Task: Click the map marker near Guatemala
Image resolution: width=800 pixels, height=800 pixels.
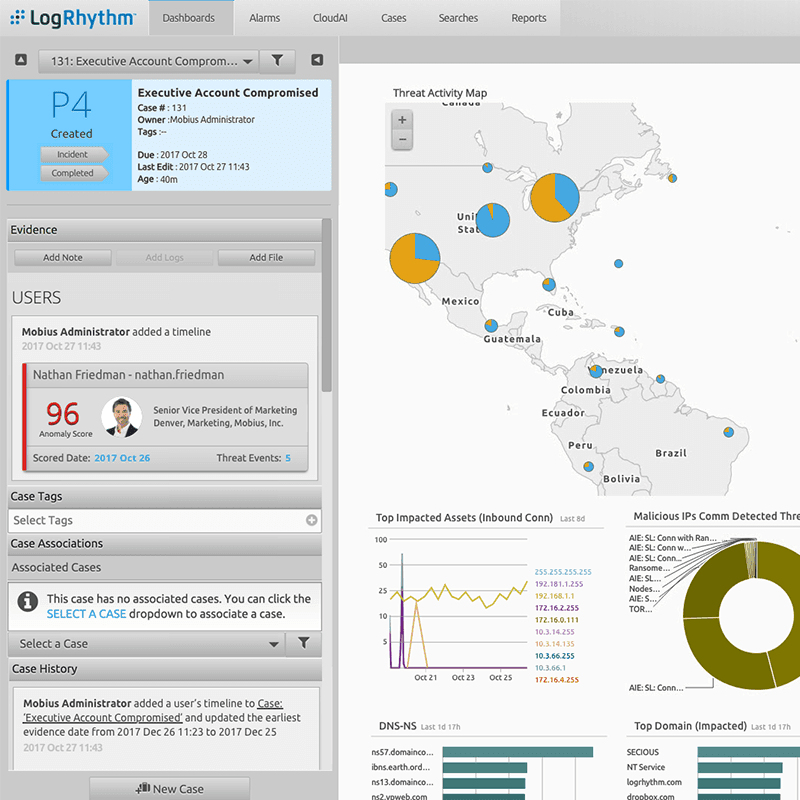Action: (x=491, y=325)
